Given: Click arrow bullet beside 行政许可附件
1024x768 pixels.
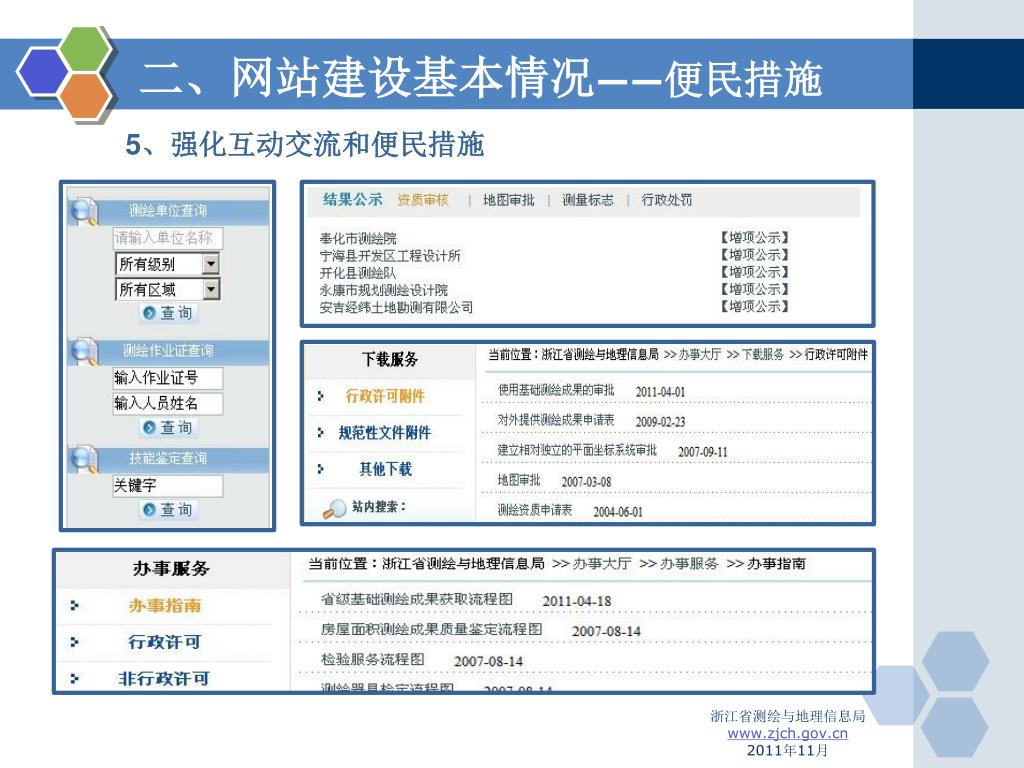Looking at the screenshot, I should pos(320,396).
